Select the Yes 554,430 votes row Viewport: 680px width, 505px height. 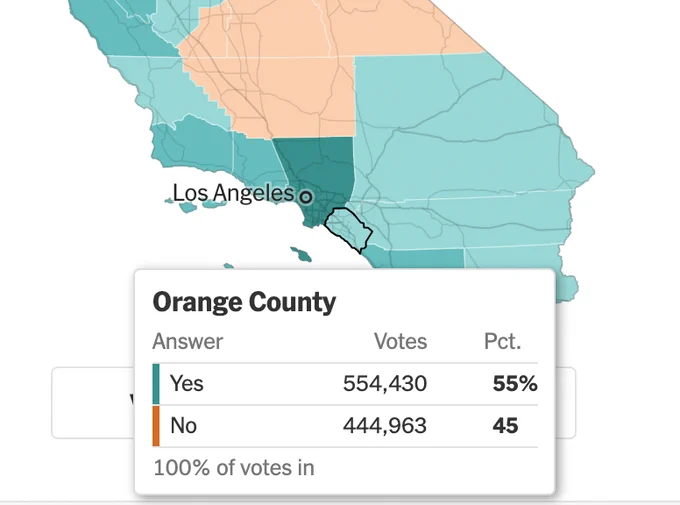coord(345,384)
